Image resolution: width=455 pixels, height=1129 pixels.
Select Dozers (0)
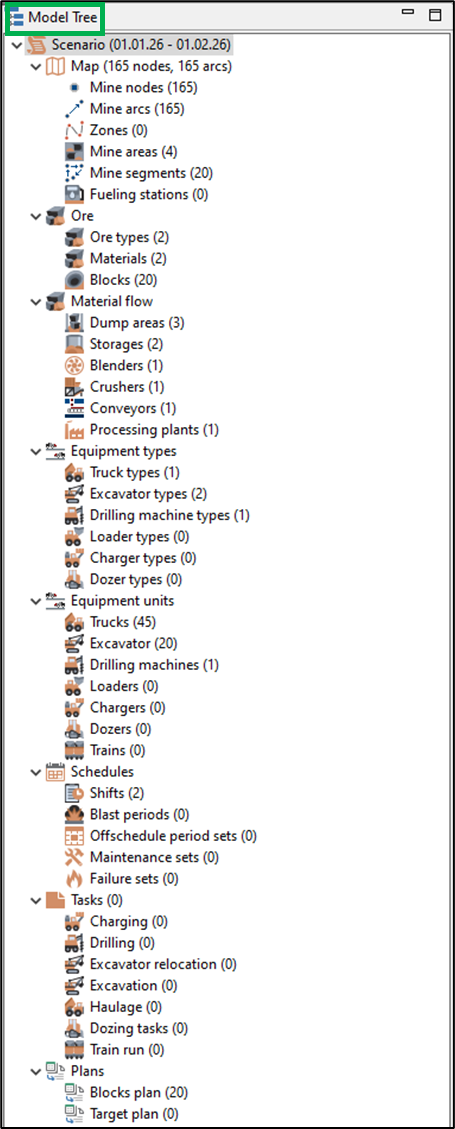coord(121,729)
